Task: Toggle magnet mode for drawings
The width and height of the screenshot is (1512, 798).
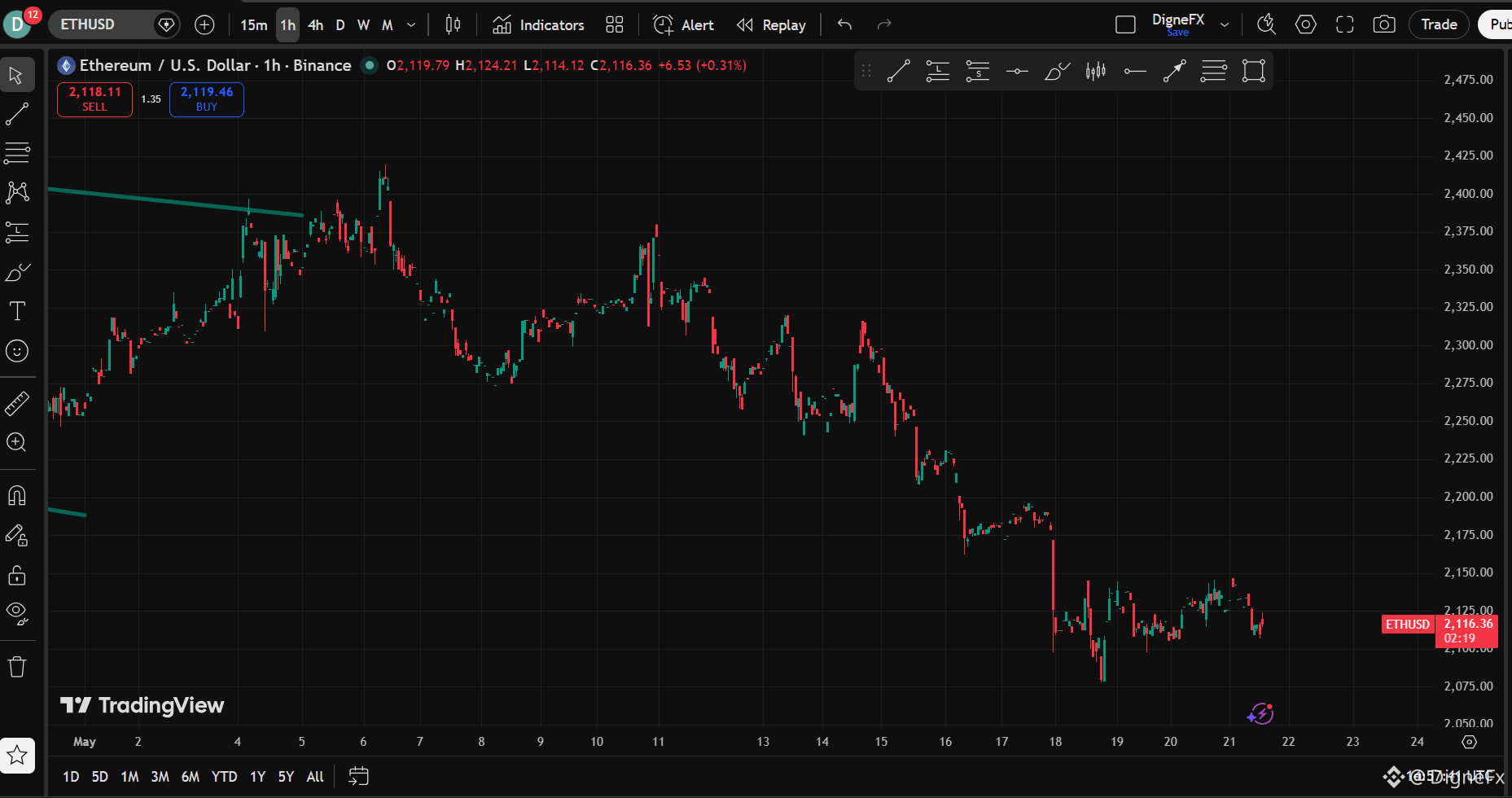Action: click(17, 495)
